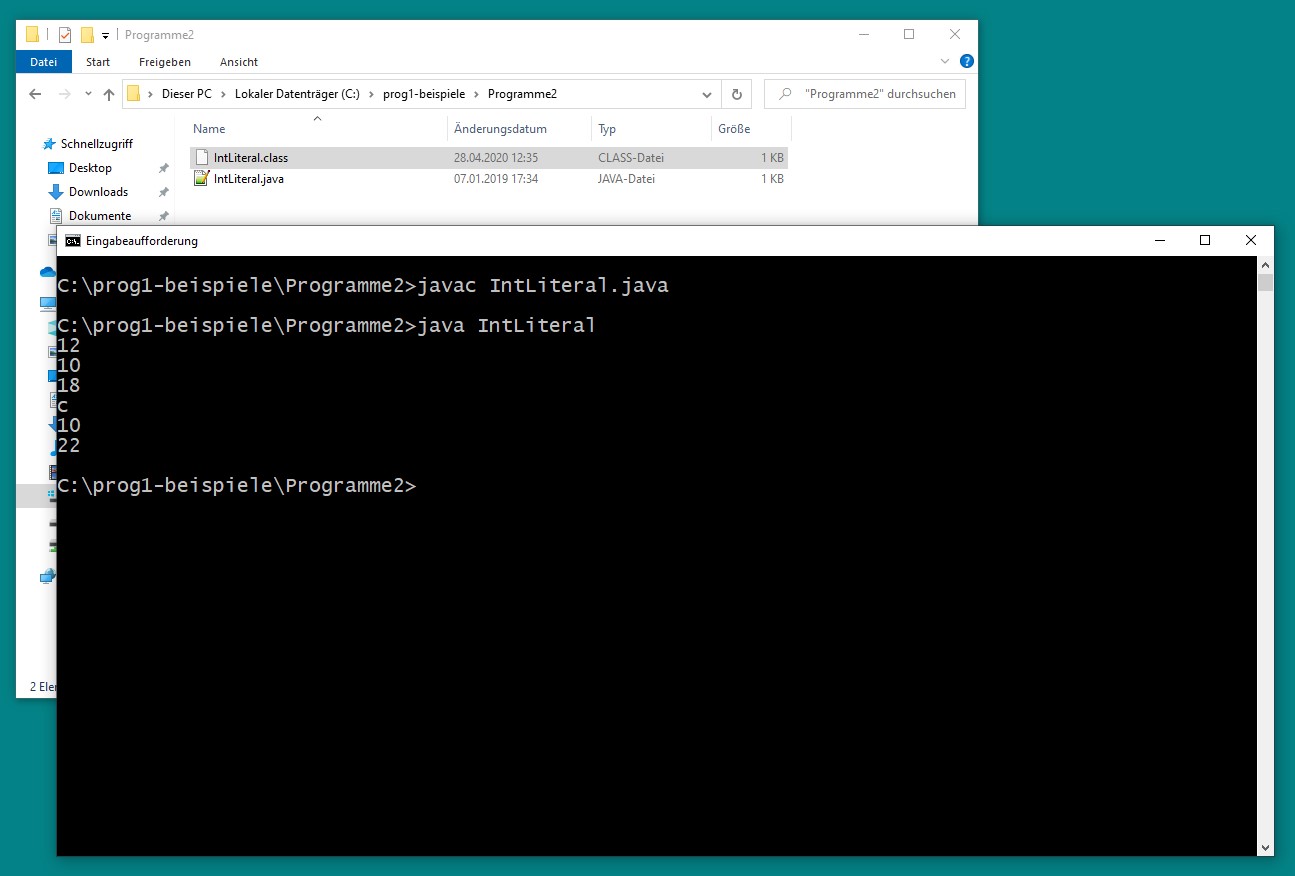Click the back navigation arrow in Explorer
The width and height of the screenshot is (1295, 876).
pos(35,94)
